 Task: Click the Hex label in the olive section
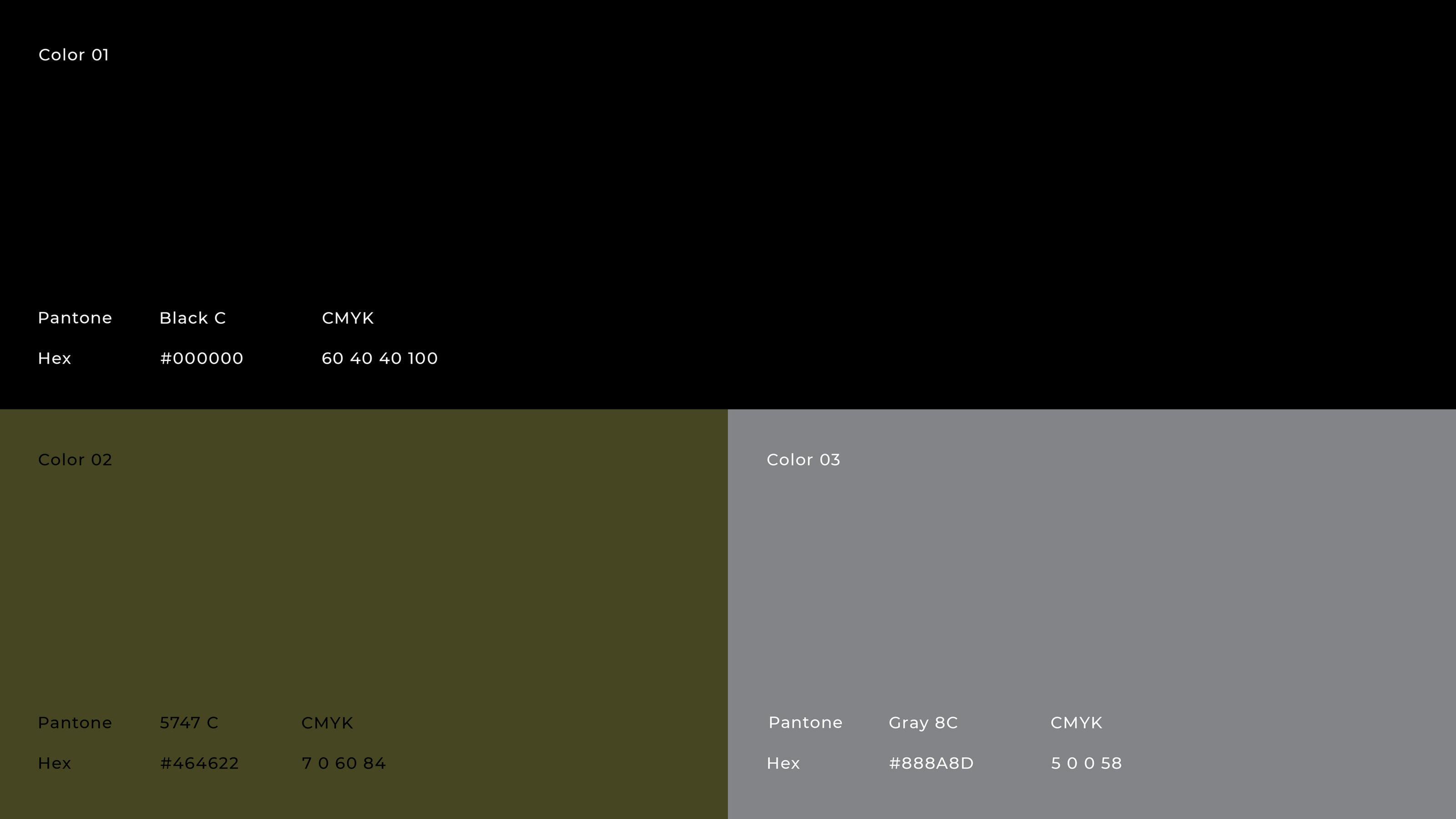click(x=54, y=763)
